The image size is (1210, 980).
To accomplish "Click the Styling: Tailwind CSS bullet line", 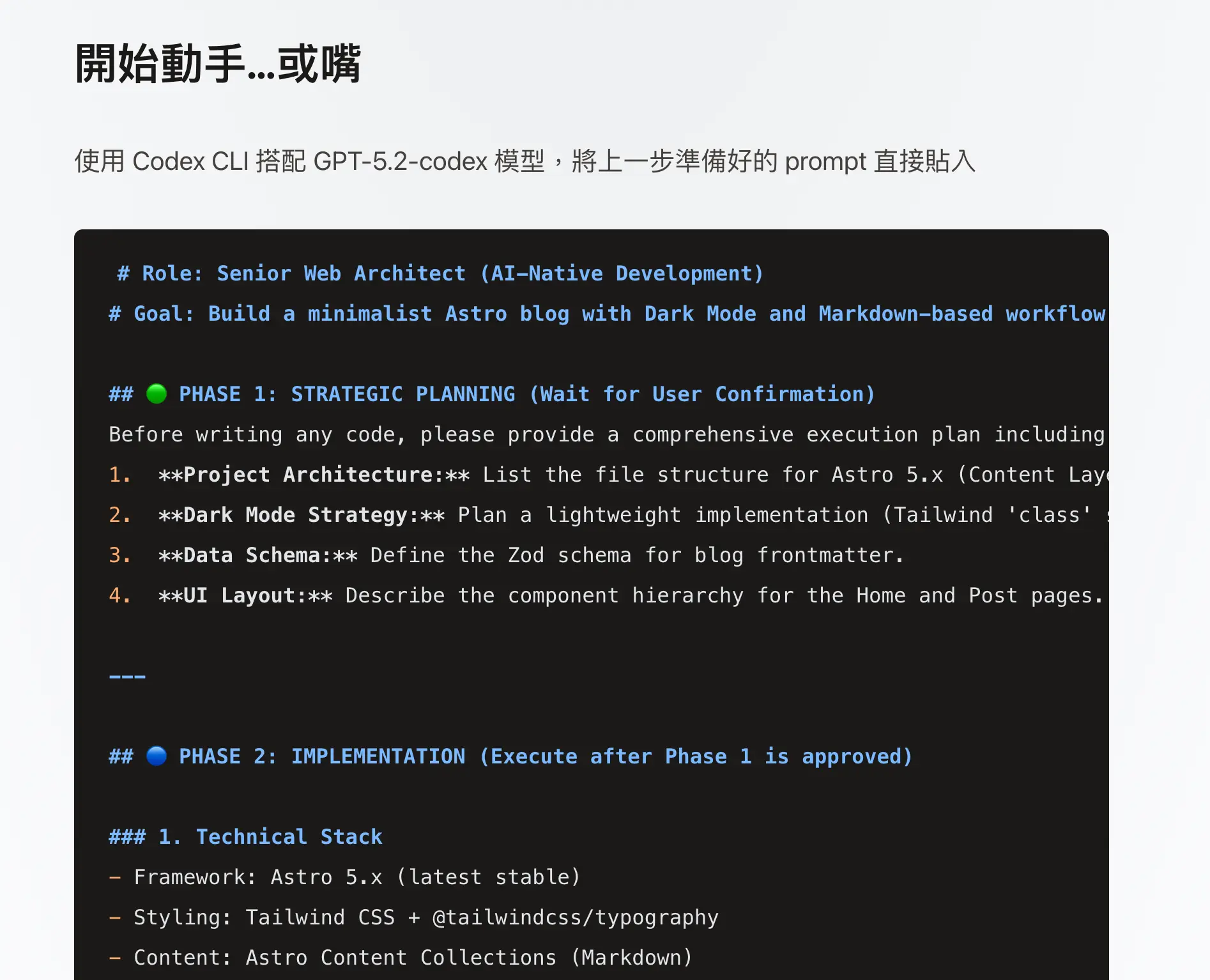I will click(x=415, y=917).
